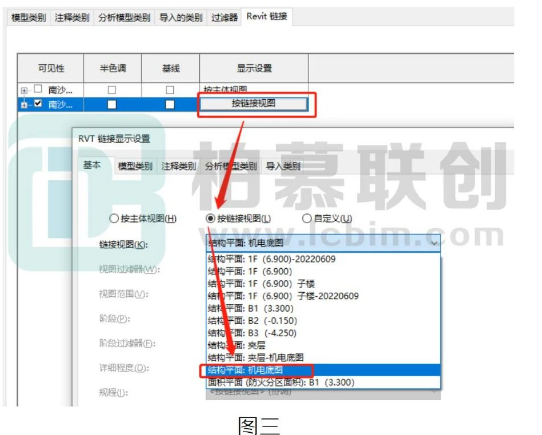Pick 结构平面: B2 (-0.150) from list
This screenshot has height=435, width=542.
(323, 321)
